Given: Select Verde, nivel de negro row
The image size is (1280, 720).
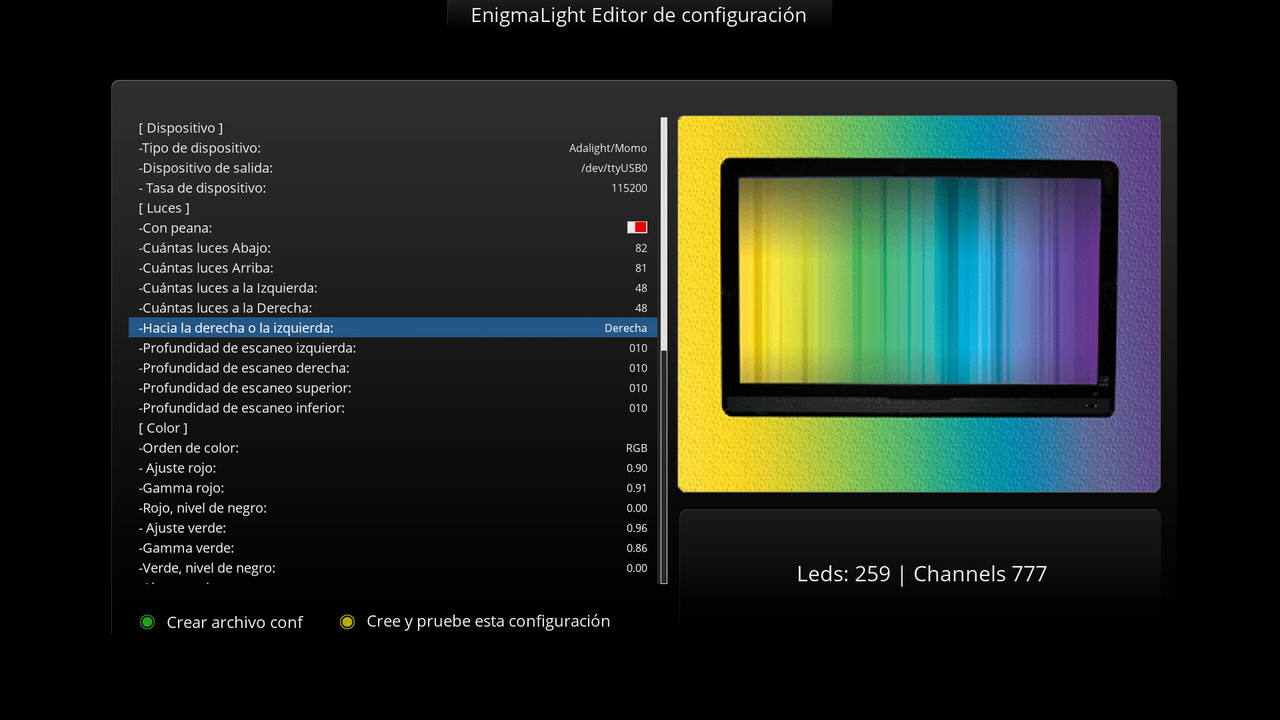Looking at the screenshot, I should tap(393, 568).
